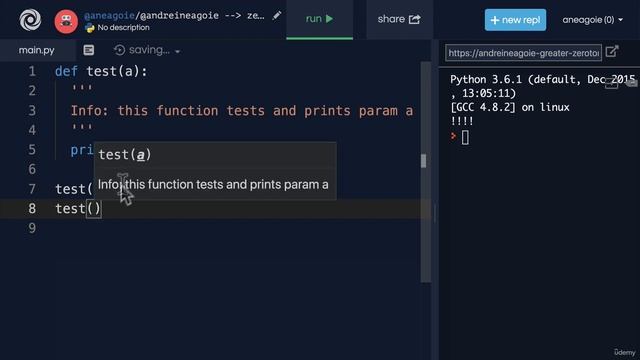Click the tooltip Info description text
Image resolution: width=640 pixels, height=360 pixels.
213,184
